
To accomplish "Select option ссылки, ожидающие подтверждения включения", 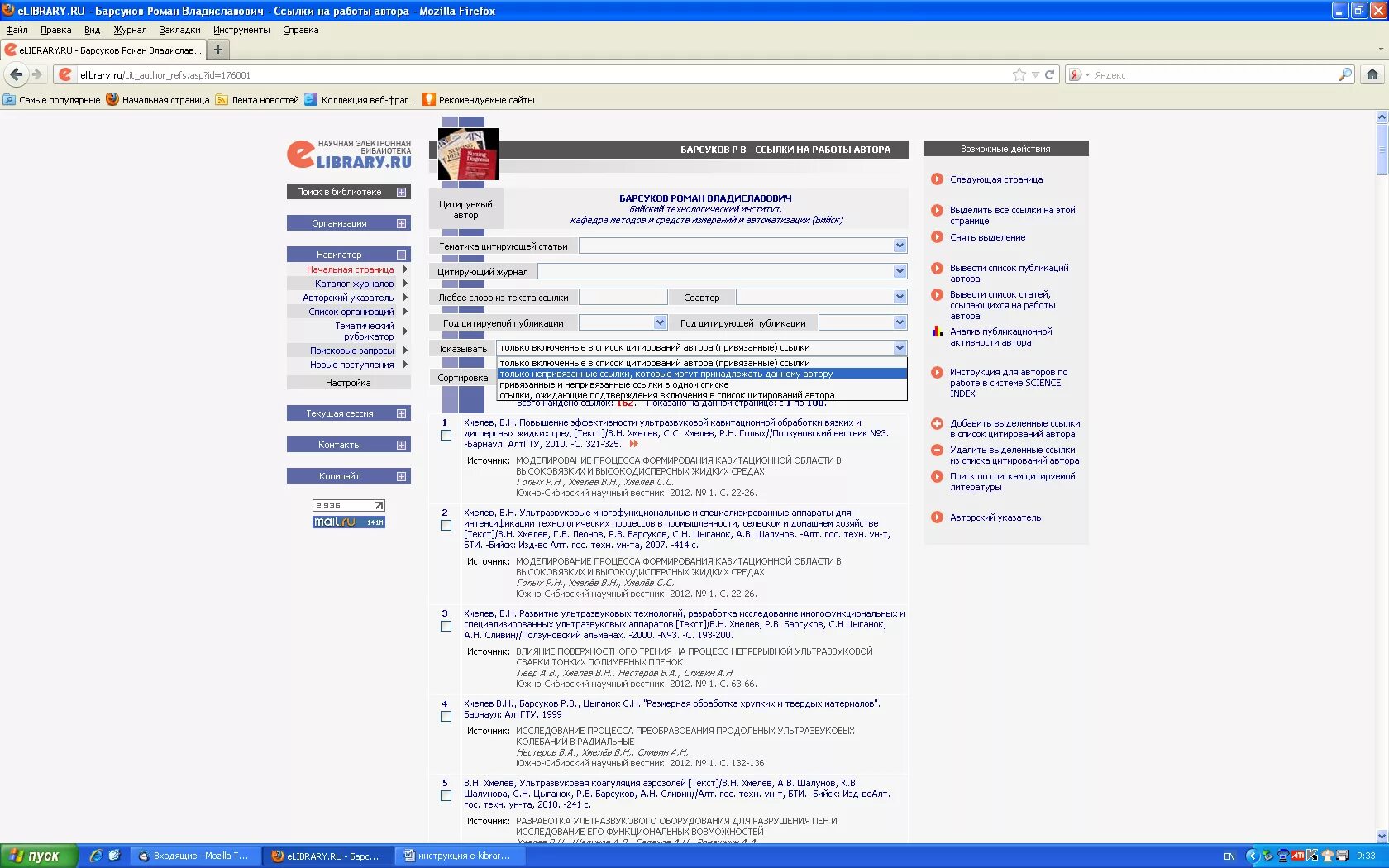I will 702,395.
